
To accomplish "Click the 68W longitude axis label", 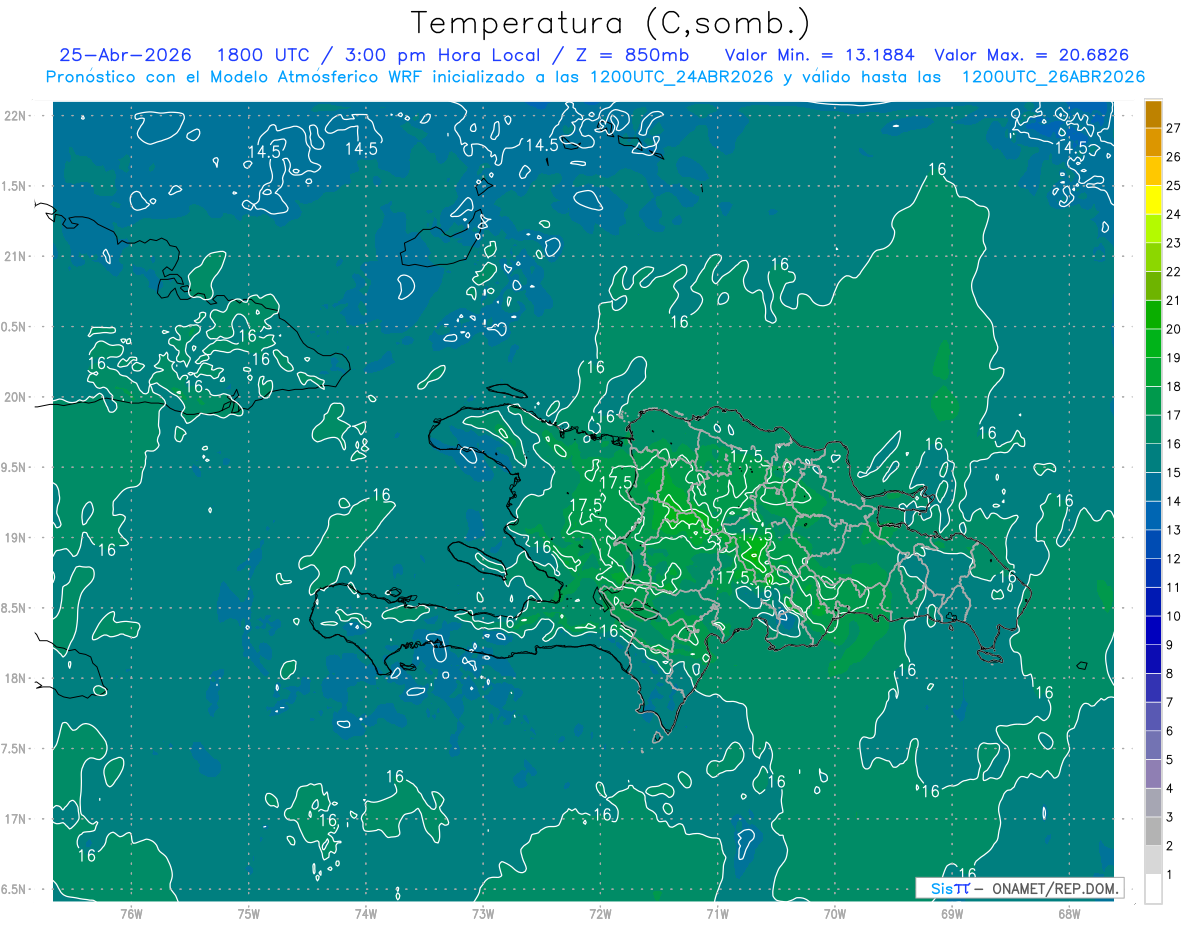I will pos(1069,912).
